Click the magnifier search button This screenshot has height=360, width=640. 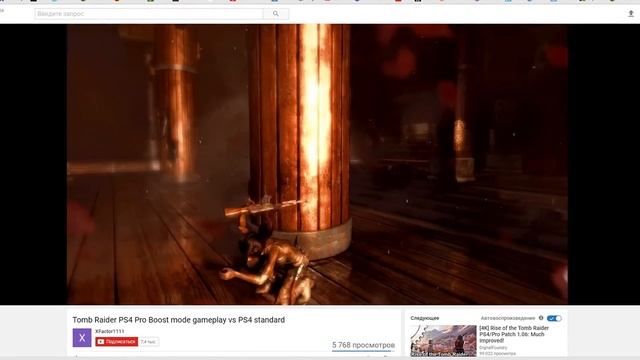click(276, 14)
